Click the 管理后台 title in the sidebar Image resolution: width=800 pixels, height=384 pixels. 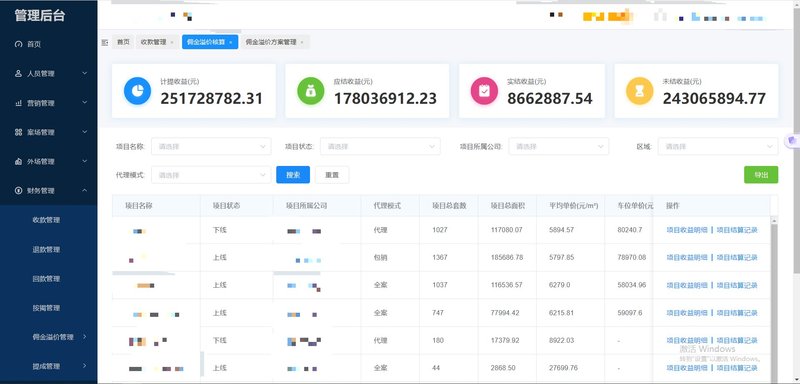[40, 16]
